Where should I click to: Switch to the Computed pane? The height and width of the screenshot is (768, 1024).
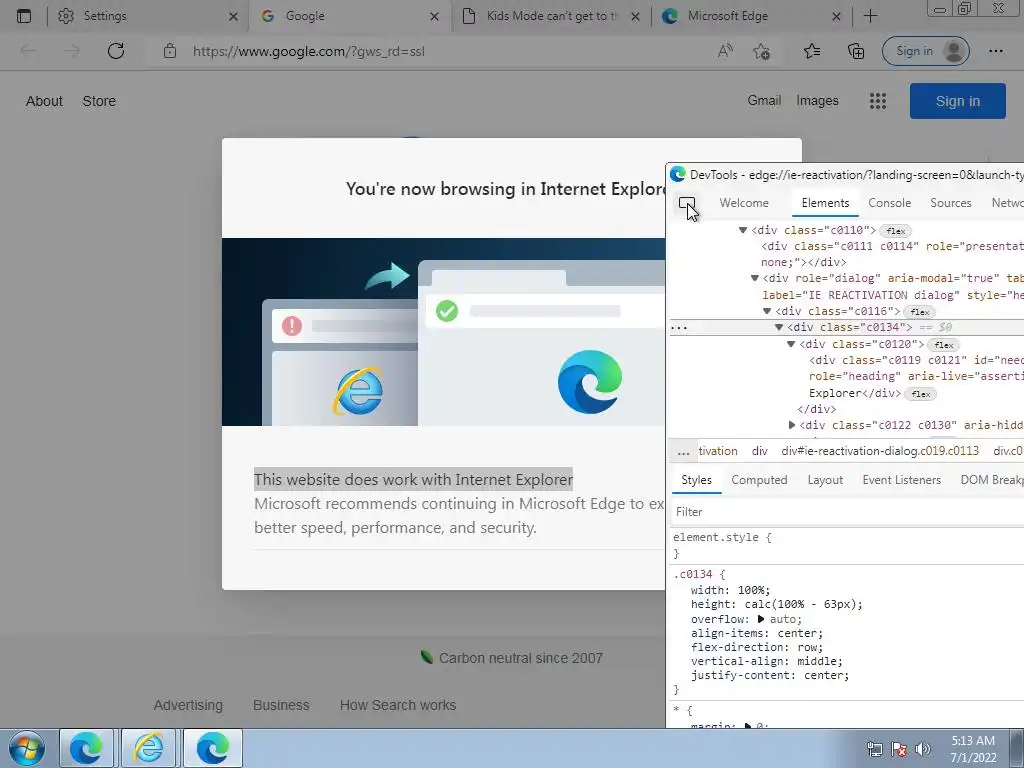pos(759,480)
